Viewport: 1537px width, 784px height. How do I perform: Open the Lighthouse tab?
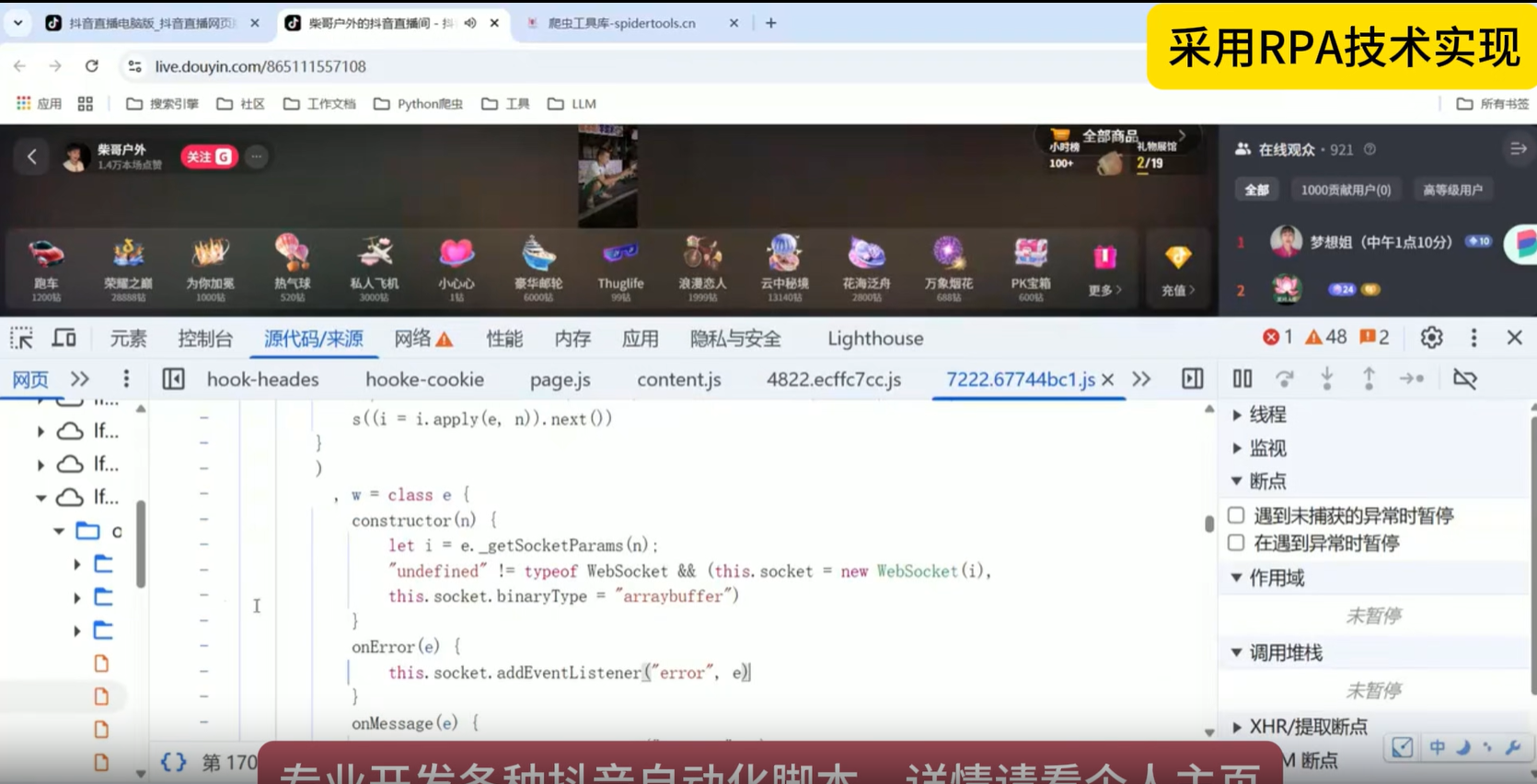pyautogui.click(x=875, y=339)
